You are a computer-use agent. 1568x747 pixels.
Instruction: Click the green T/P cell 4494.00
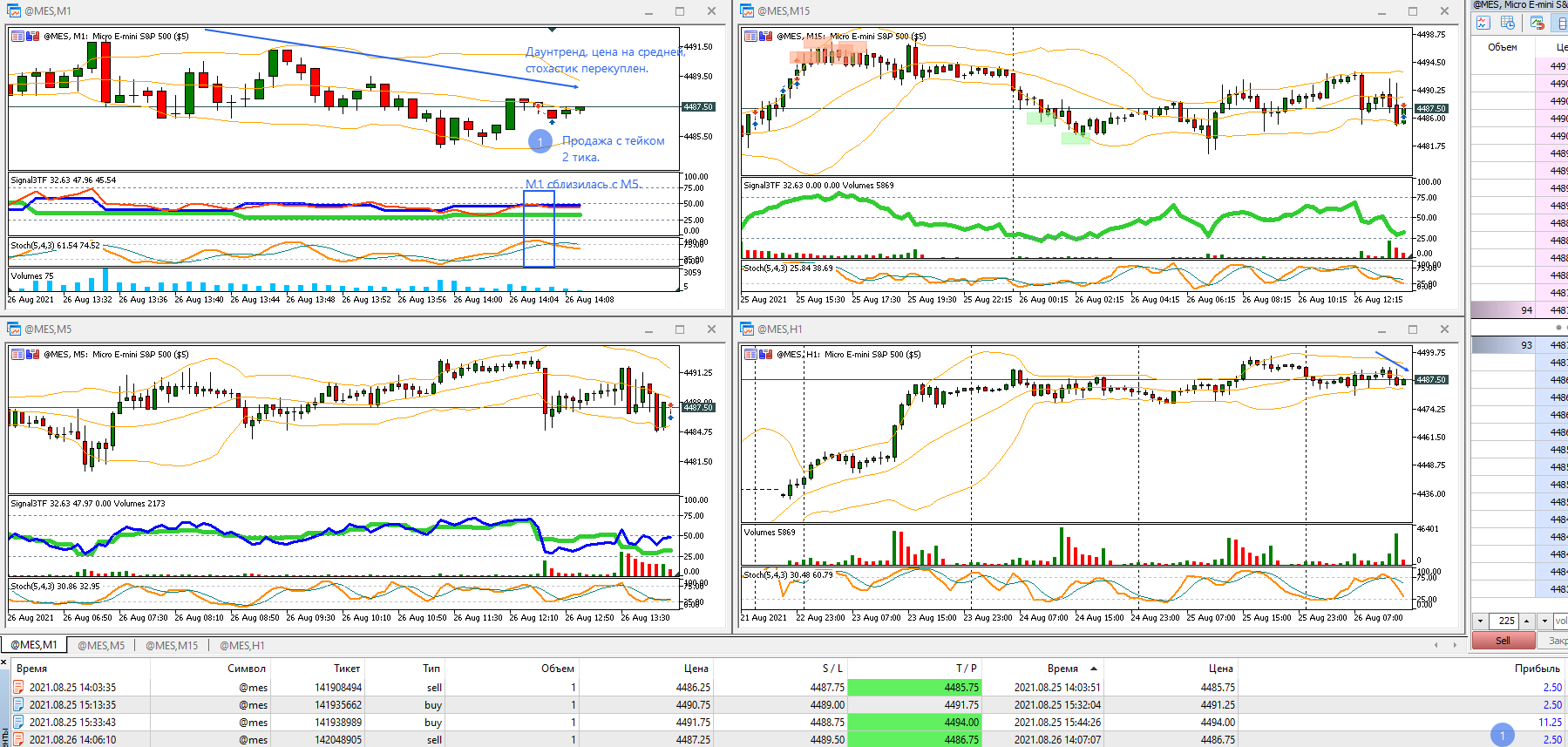[913, 722]
